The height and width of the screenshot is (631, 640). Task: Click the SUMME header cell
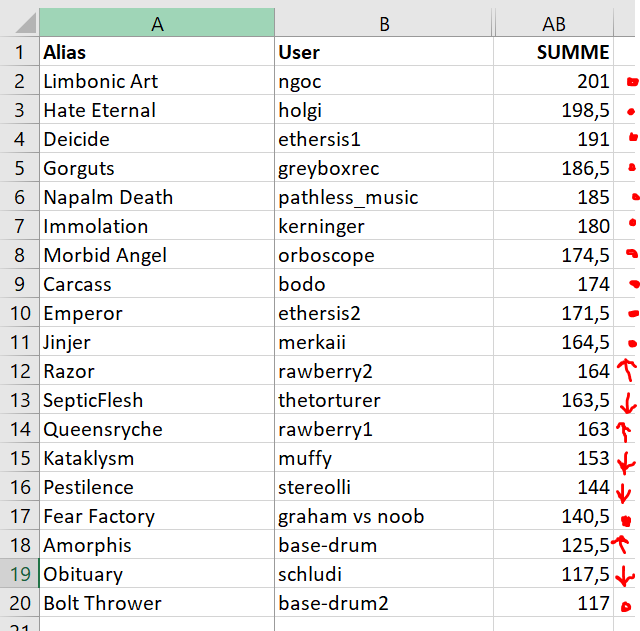[x=553, y=52]
